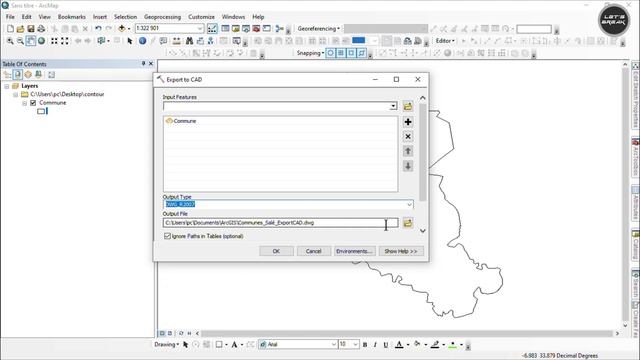Viewport: 640px width, 360px height.
Task: Click the Open folder icon in Standard toolbar
Action: tap(20, 29)
